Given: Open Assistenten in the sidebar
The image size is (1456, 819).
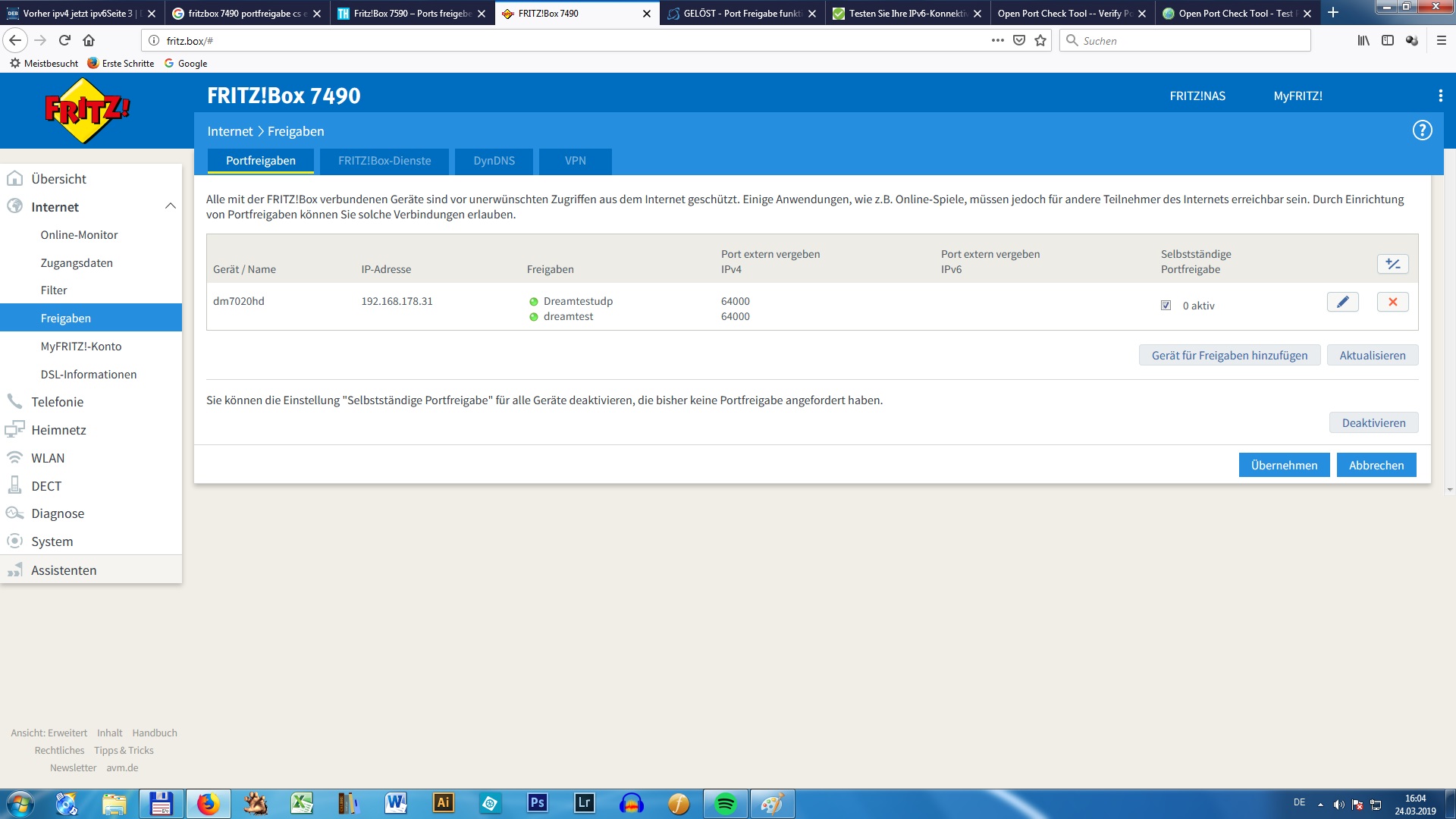Looking at the screenshot, I should tap(64, 570).
